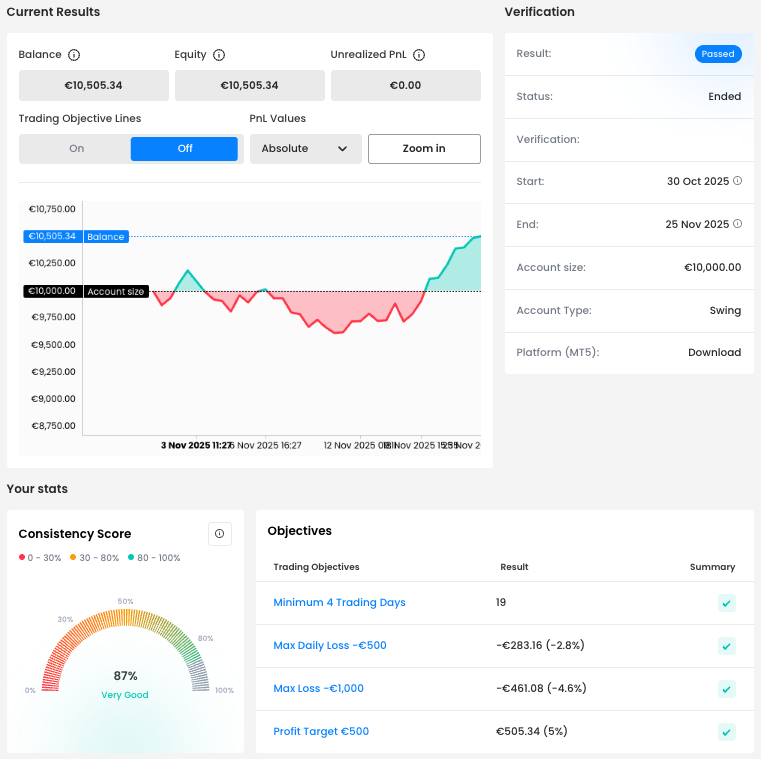The width and height of the screenshot is (761, 759).
Task: Open the Minimum 4 Trading Days objective
Action: point(339,603)
